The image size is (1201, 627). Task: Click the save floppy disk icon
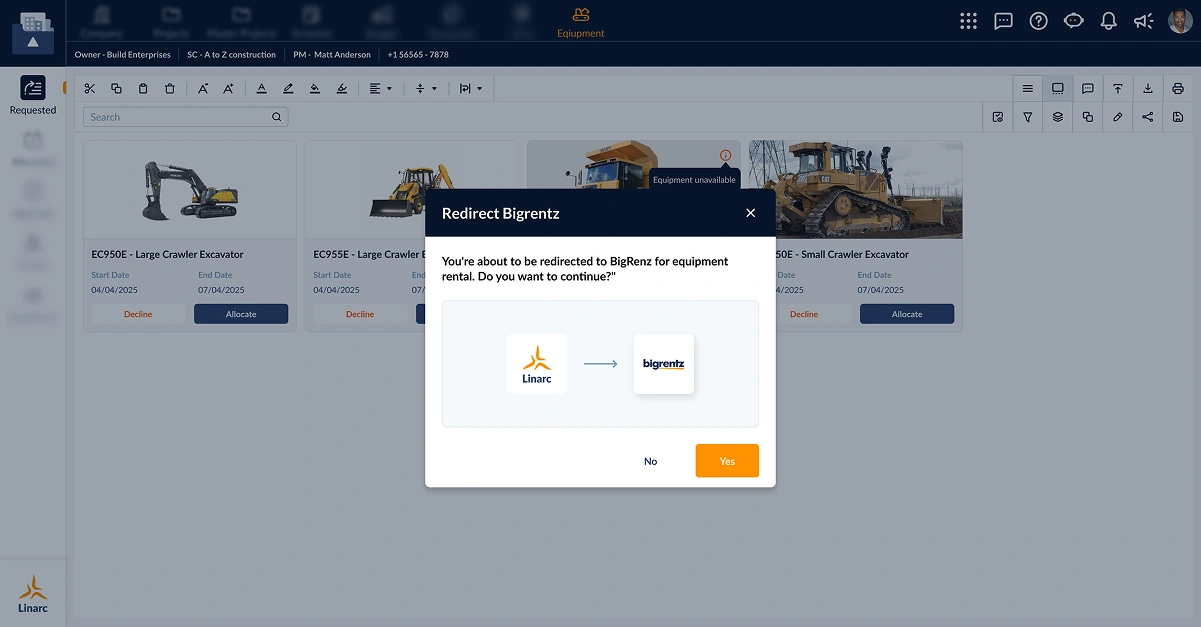(x=1178, y=117)
